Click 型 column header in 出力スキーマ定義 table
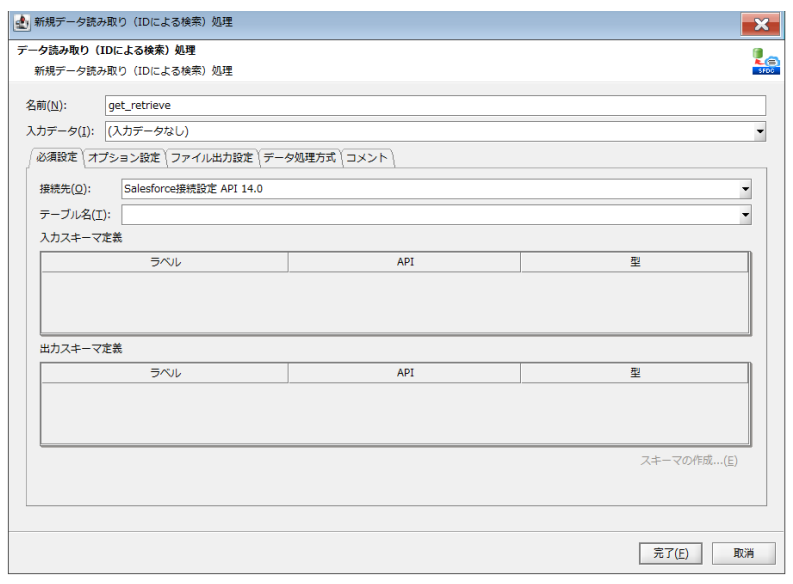The height and width of the screenshot is (584, 793). click(635, 373)
